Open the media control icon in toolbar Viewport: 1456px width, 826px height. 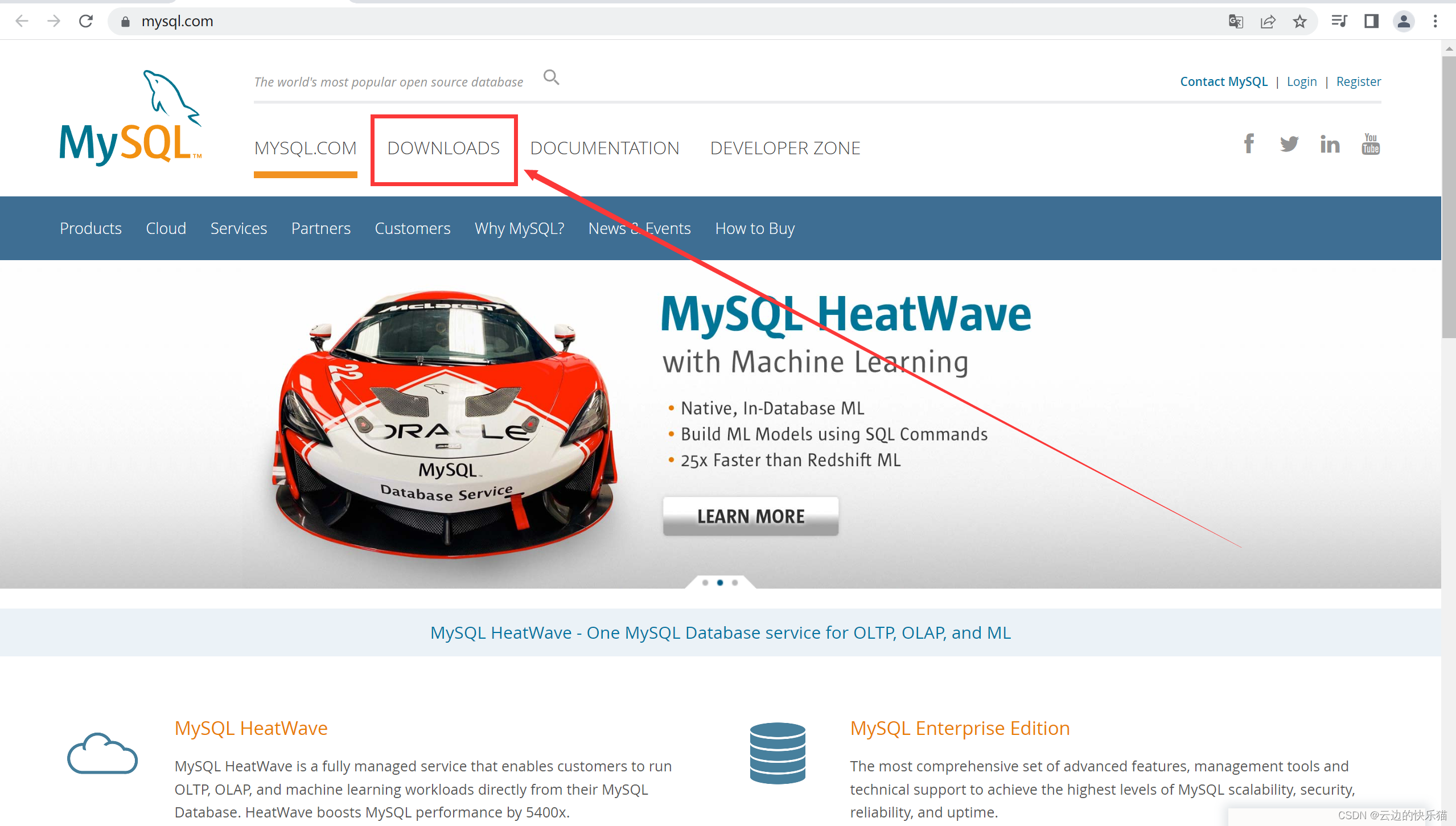pyautogui.click(x=1339, y=21)
